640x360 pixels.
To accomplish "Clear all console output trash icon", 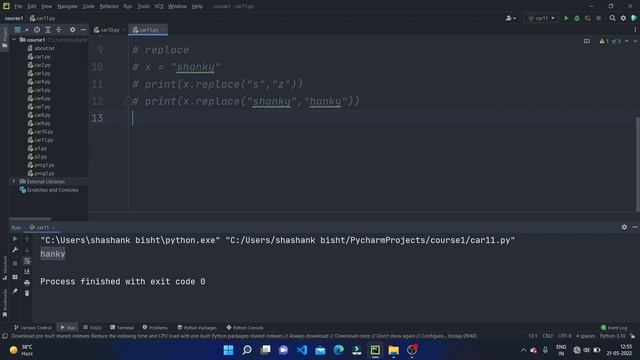I will click(27, 293).
